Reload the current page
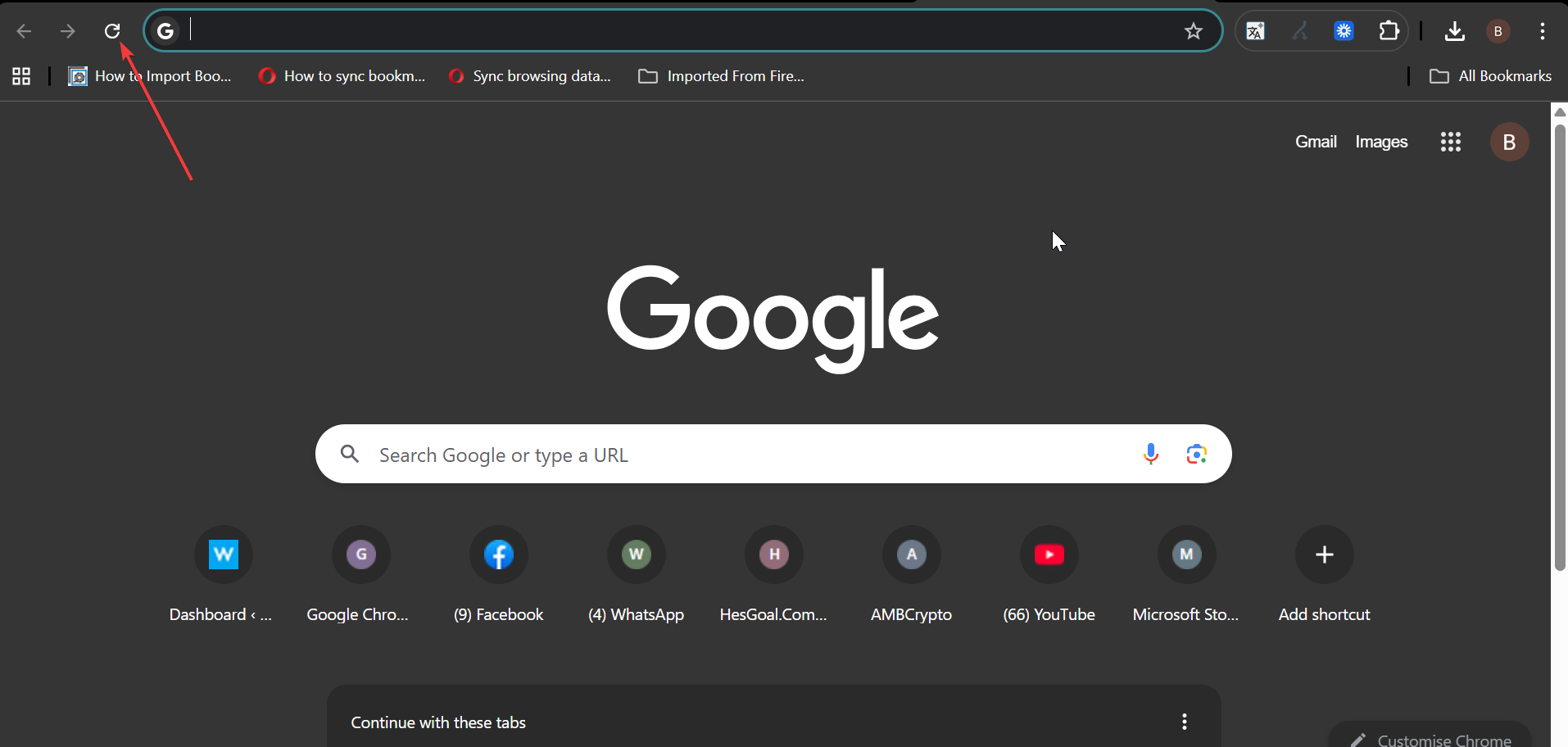 [x=112, y=31]
